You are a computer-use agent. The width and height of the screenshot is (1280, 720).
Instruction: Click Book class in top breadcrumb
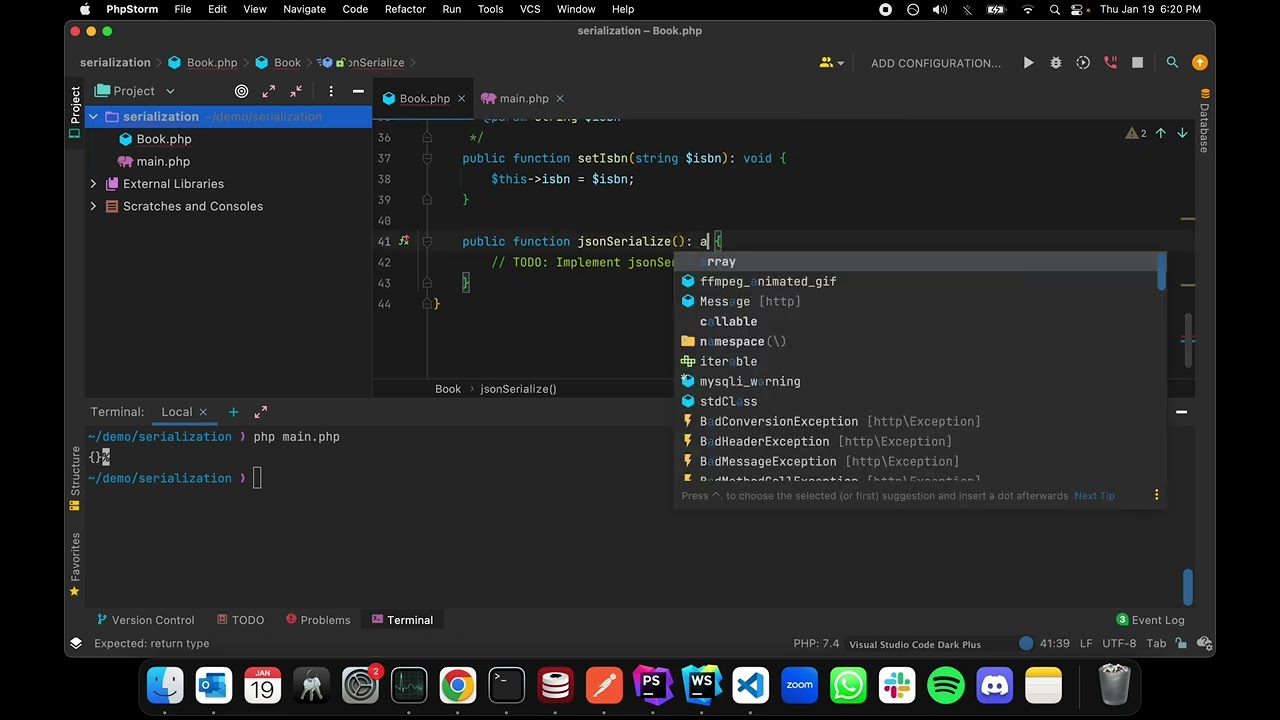(x=278, y=62)
